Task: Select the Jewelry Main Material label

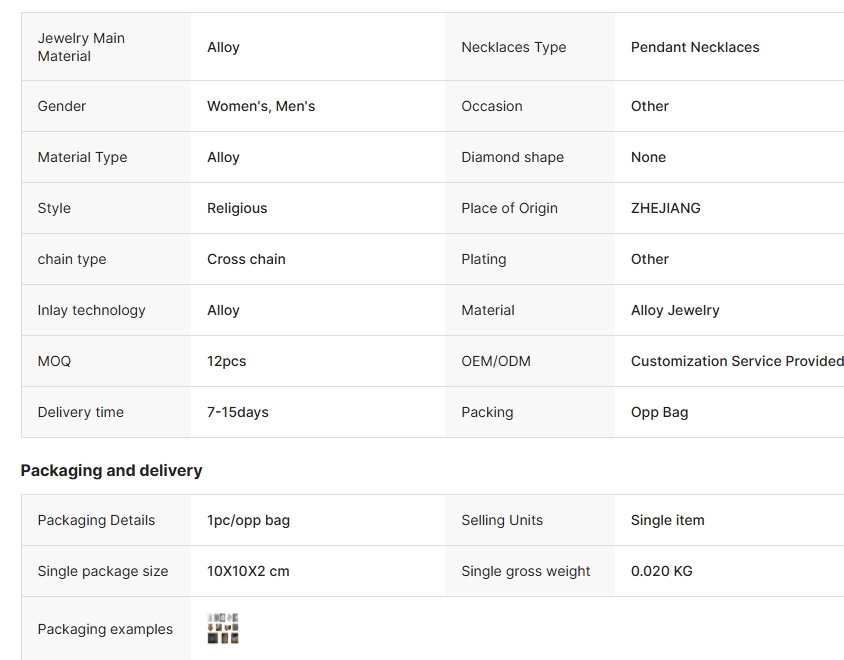Action: pyautogui.click(x=81, y=47)
